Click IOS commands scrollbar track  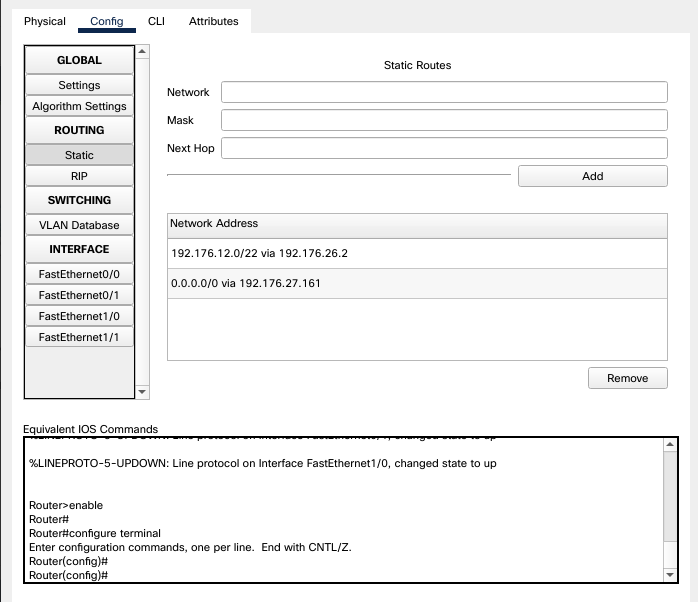coord(670,509)
